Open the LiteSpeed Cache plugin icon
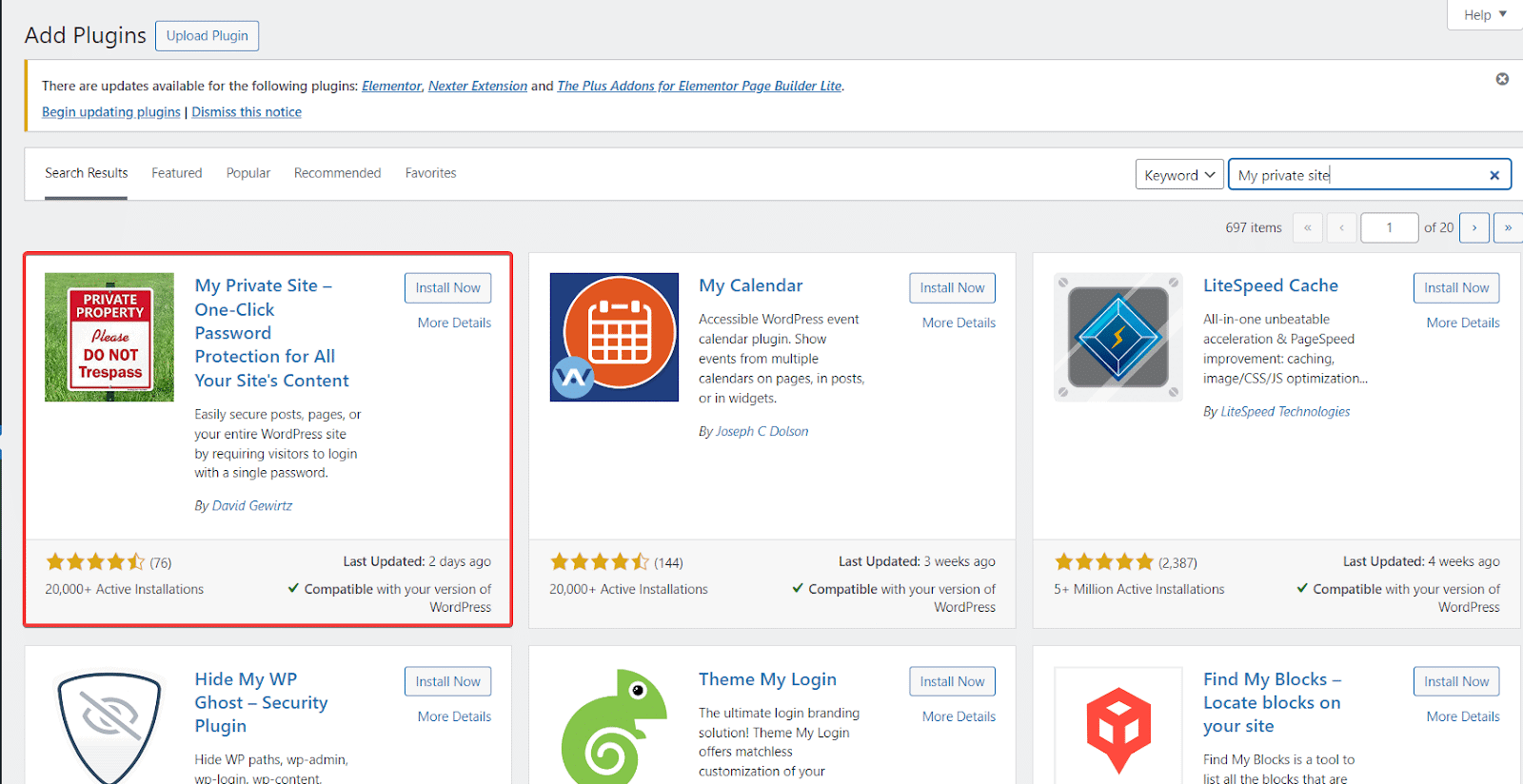The width and height of the screenshot is (1523, 784). pyautogui.click(x=1118, y=338)
